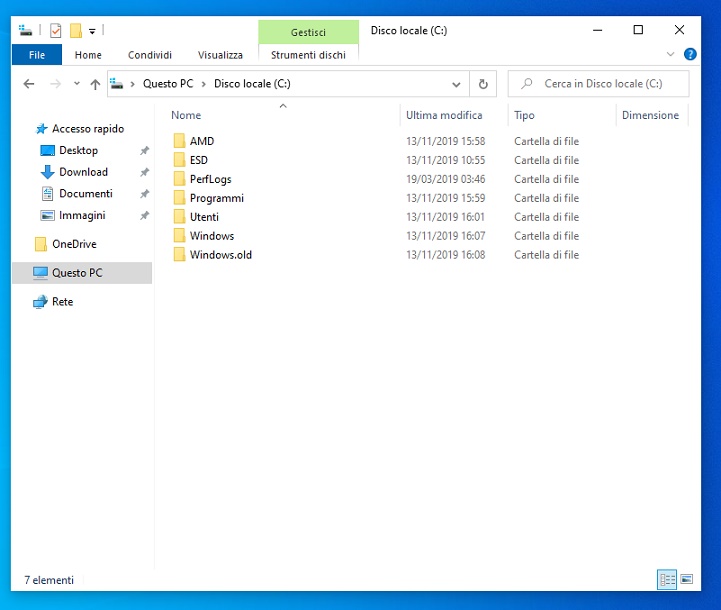This screenshot has height=610, width=721.
Task: Sort by the Dimensione column header
Action: 650,115
